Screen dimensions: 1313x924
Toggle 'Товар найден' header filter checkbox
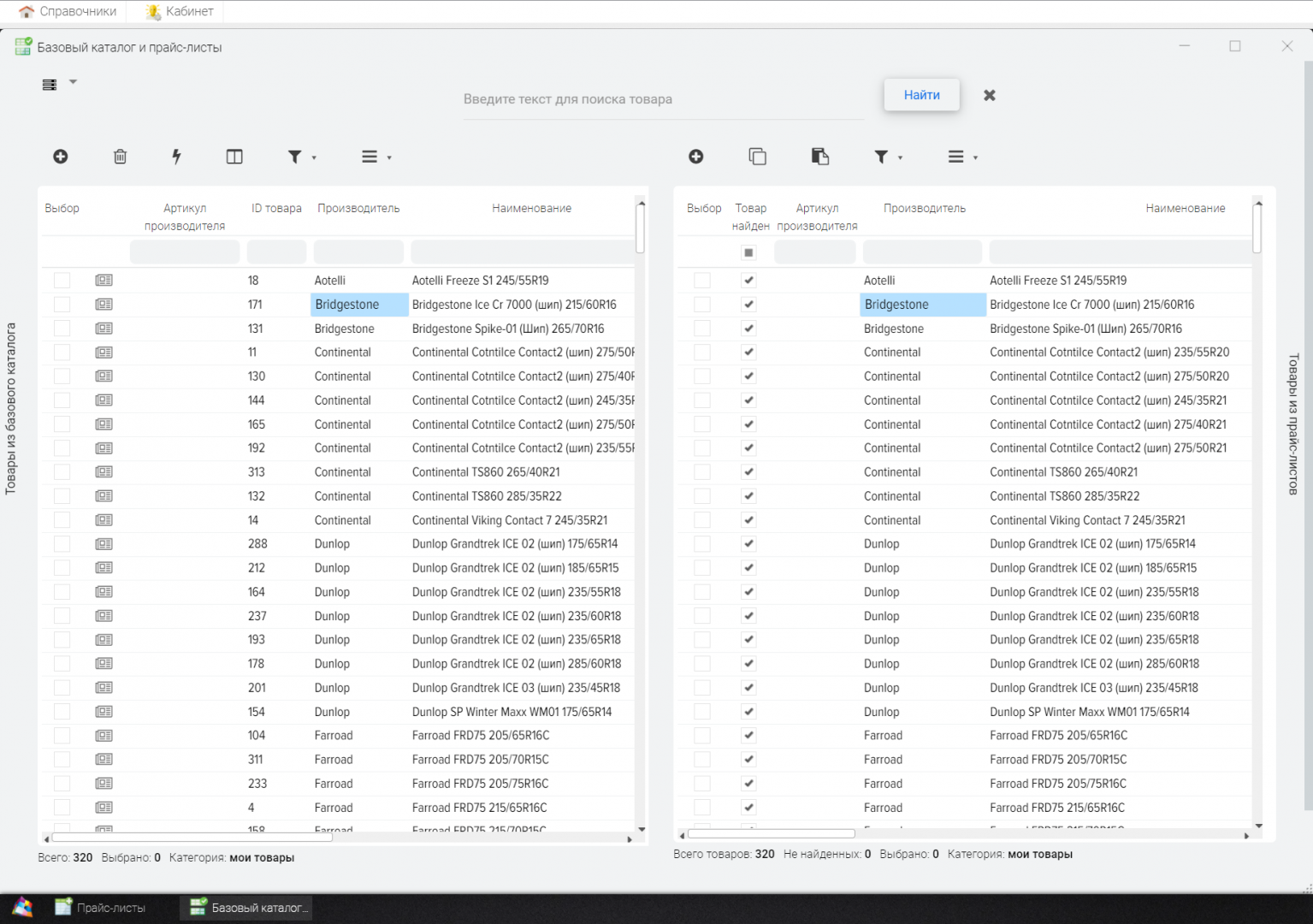click(749, 252)
